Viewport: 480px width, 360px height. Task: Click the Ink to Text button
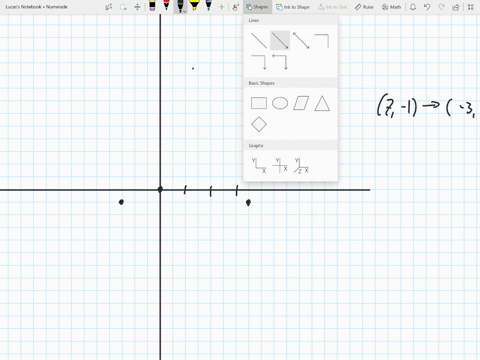coord(332,7)
